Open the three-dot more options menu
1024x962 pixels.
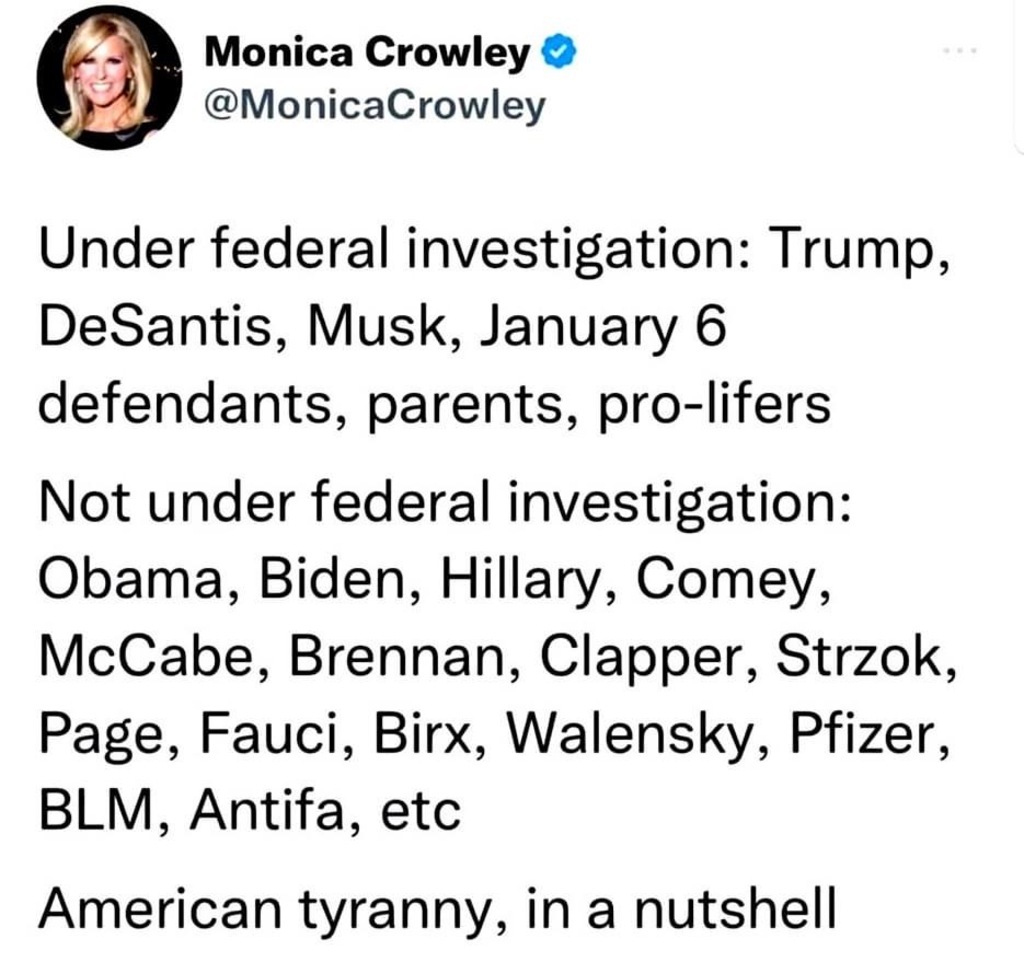tap(961, 50)
